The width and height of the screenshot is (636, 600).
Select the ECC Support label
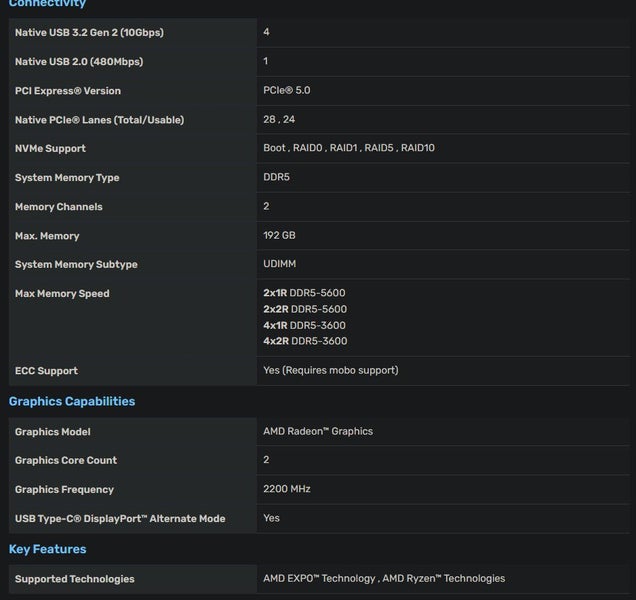point(47,371)
